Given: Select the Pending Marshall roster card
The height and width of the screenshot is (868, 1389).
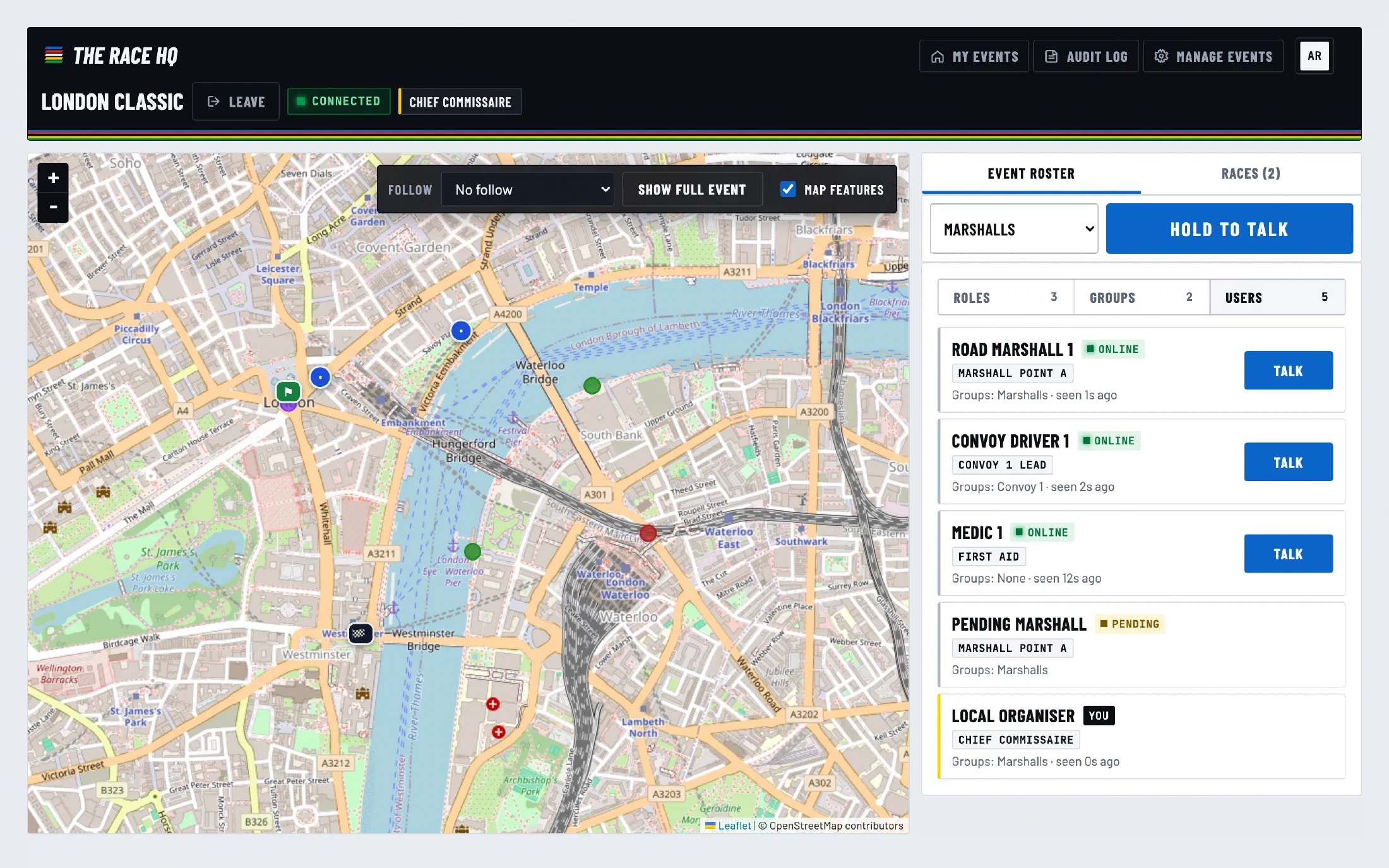Looking at the screenshot, I should pos(1141,645).
